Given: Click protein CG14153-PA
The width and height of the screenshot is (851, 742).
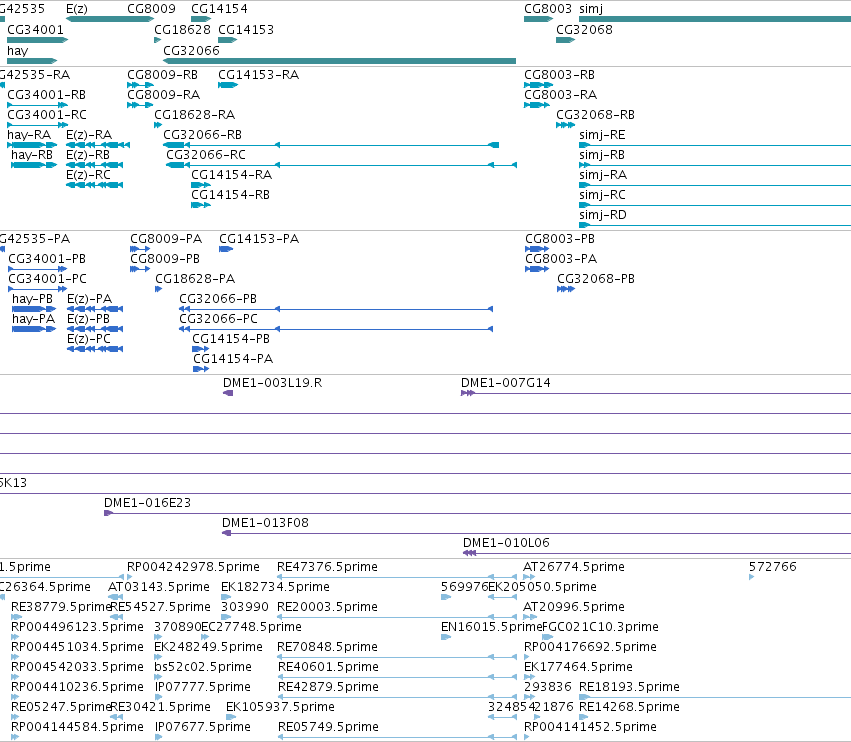Looking at the screenshot, I should [x=259, y=239].
